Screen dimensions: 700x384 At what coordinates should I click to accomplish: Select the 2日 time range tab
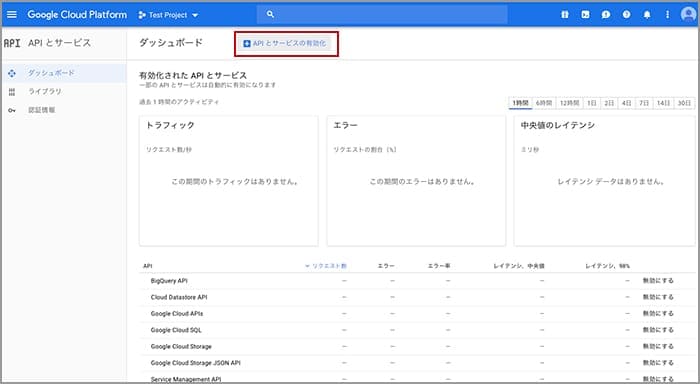pyautogui.click(x=609, y=103)
